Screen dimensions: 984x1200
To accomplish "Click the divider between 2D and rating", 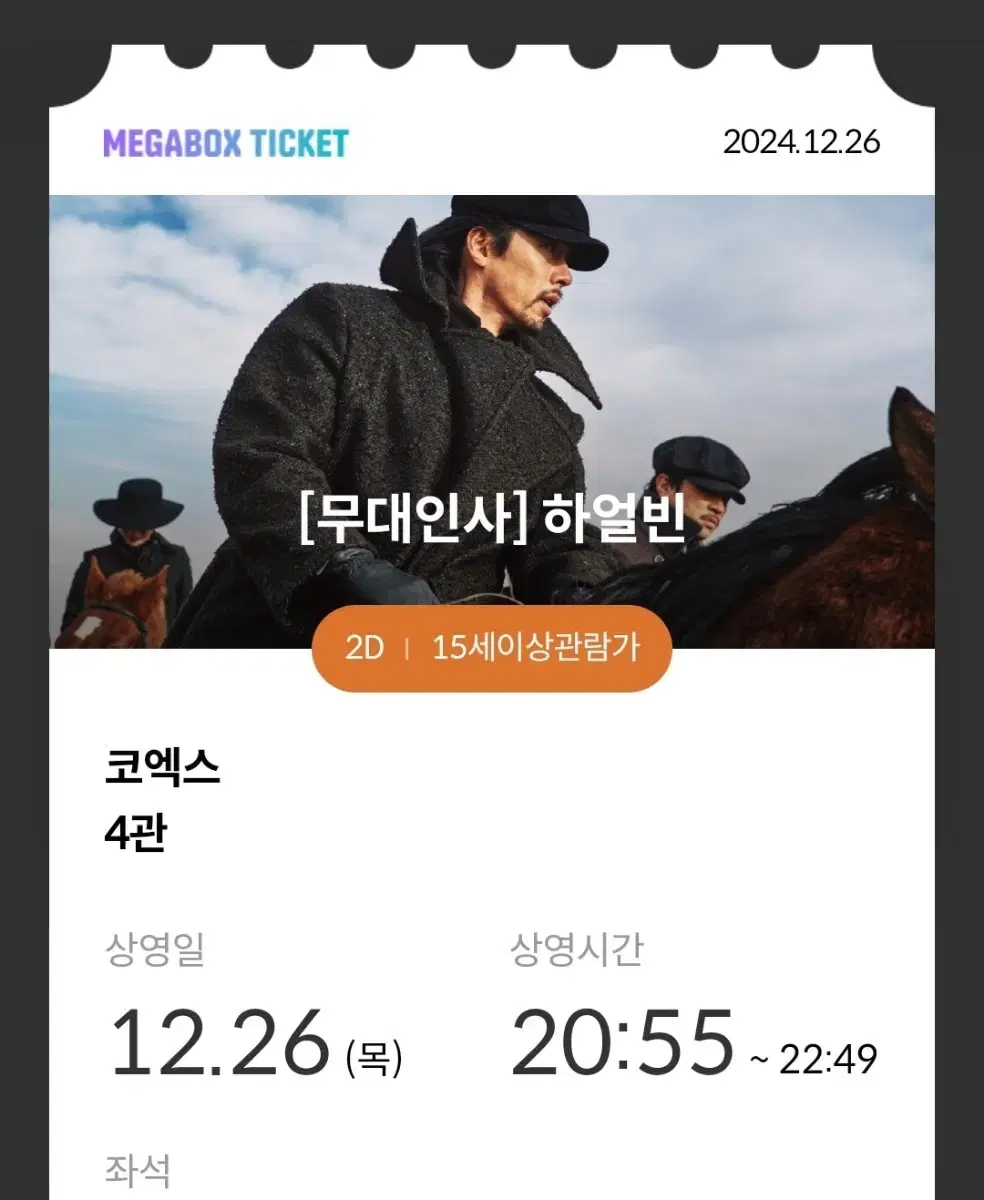I will 407,648.
